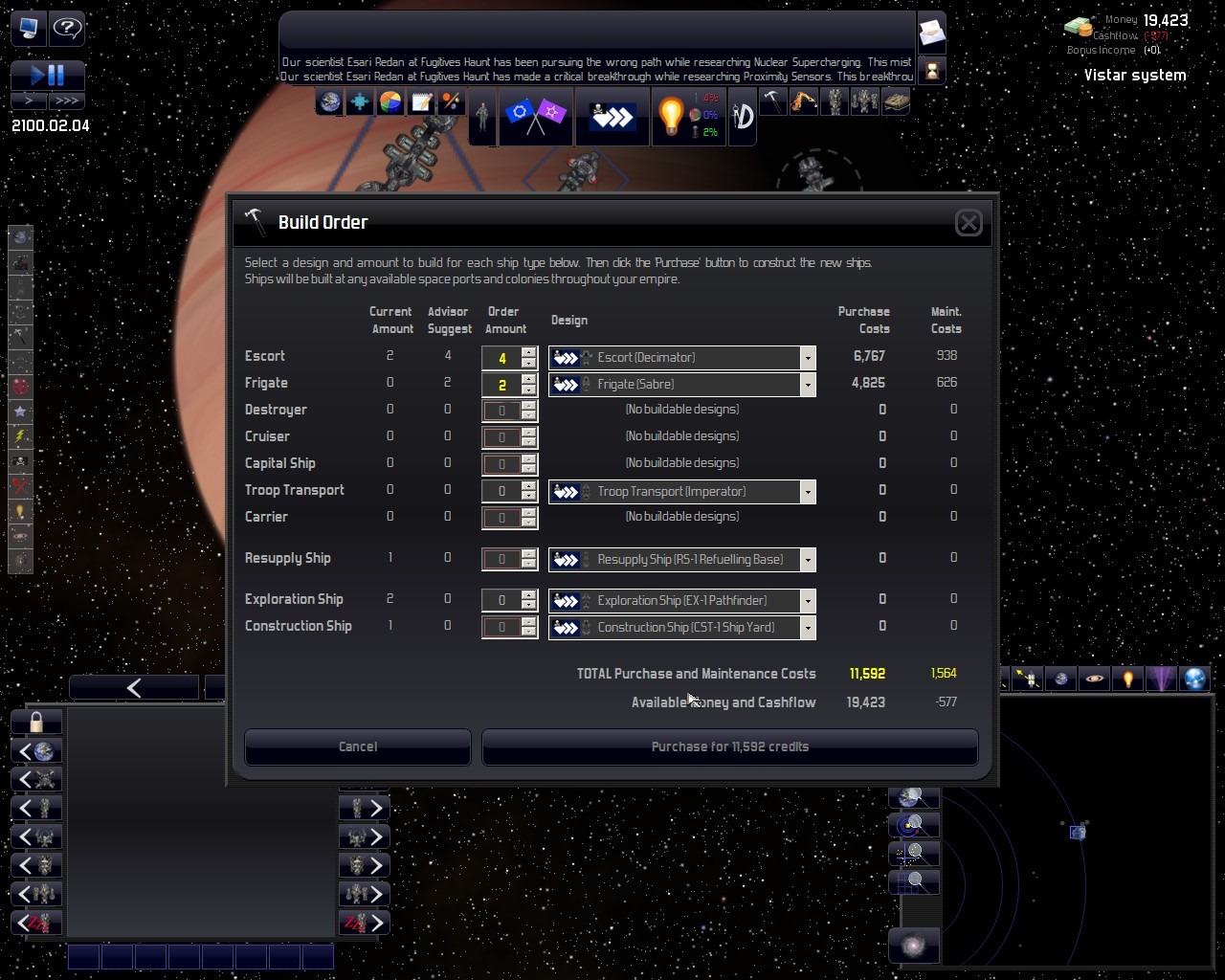Toggle the purple beam map overlay icon
The image size is (1225, 980).
[1161, 679]
